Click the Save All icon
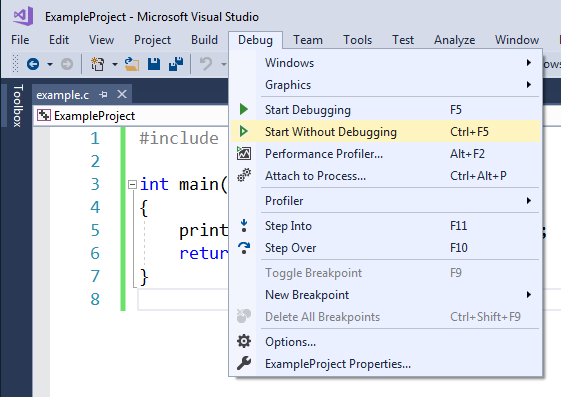Screen dimensions: 561x397 [176, 64]
